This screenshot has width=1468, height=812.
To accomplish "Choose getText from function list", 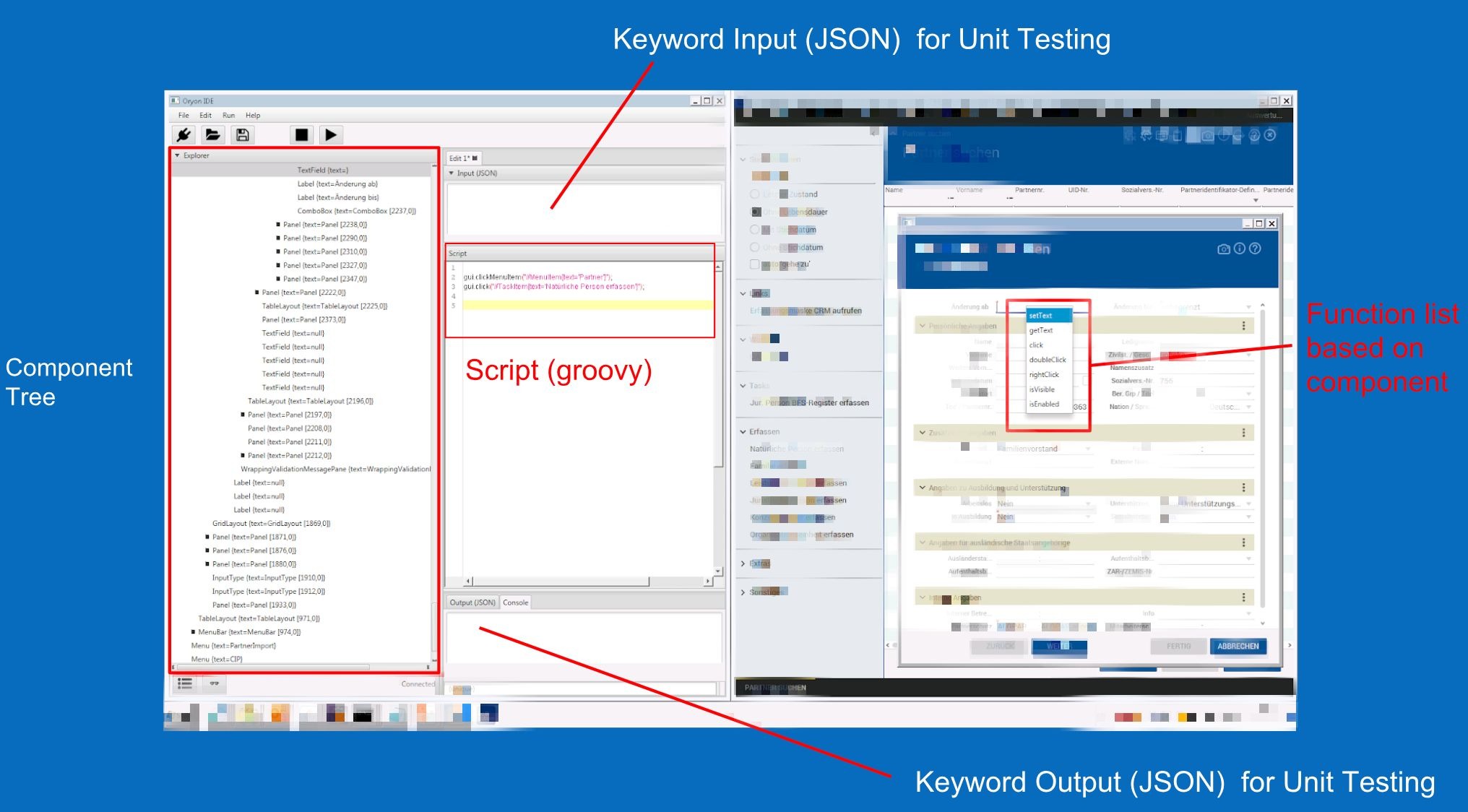I will point(1040,331).
